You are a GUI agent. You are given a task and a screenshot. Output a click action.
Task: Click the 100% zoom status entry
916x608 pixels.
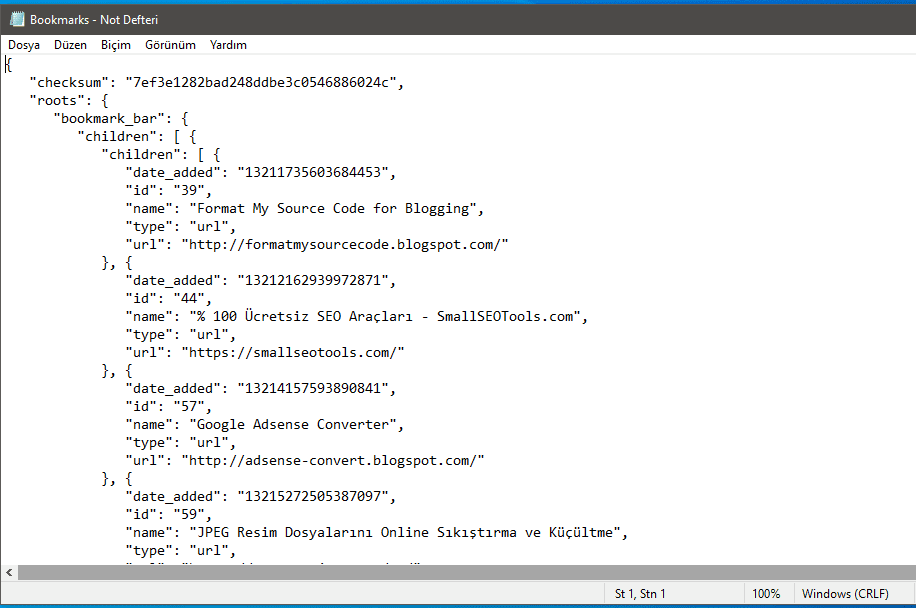[766, 593]
